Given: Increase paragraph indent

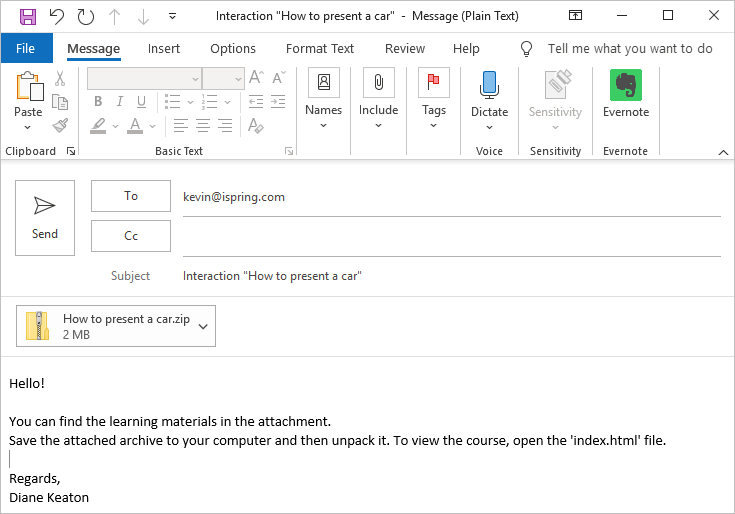Looking at the screenshot, I should [x=278, y=102].
